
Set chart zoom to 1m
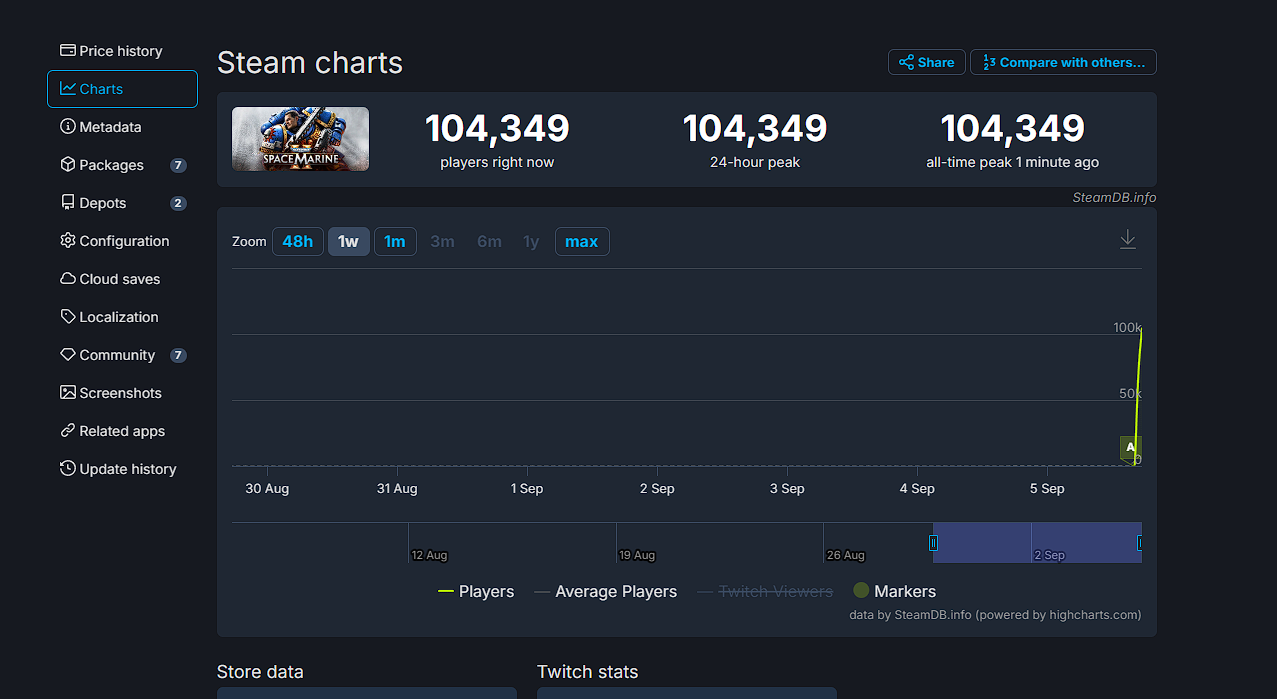pos(395,241)
